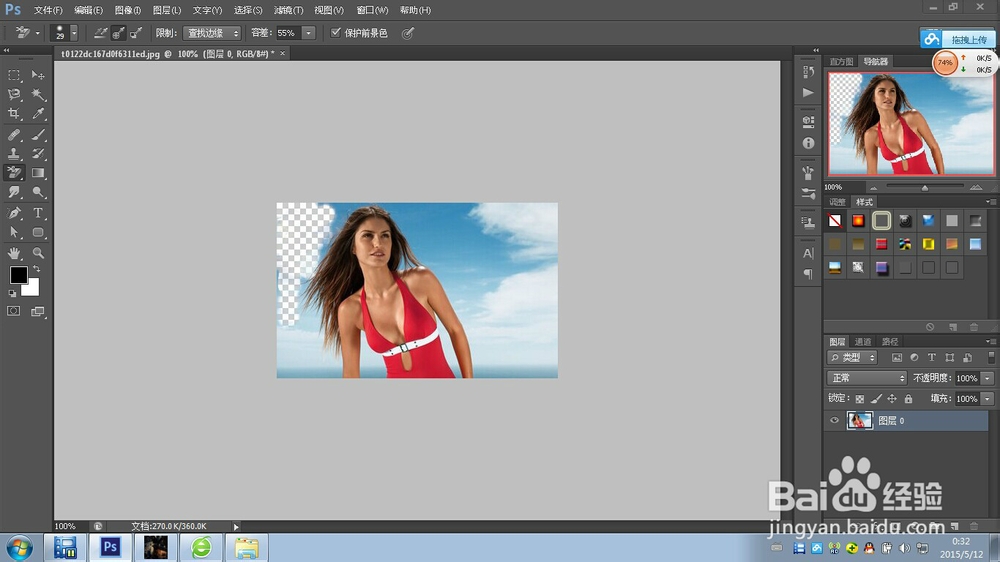Switch to the 调整 tab
The height and width of the screenshot is (562, 1000).
(837, 202)
